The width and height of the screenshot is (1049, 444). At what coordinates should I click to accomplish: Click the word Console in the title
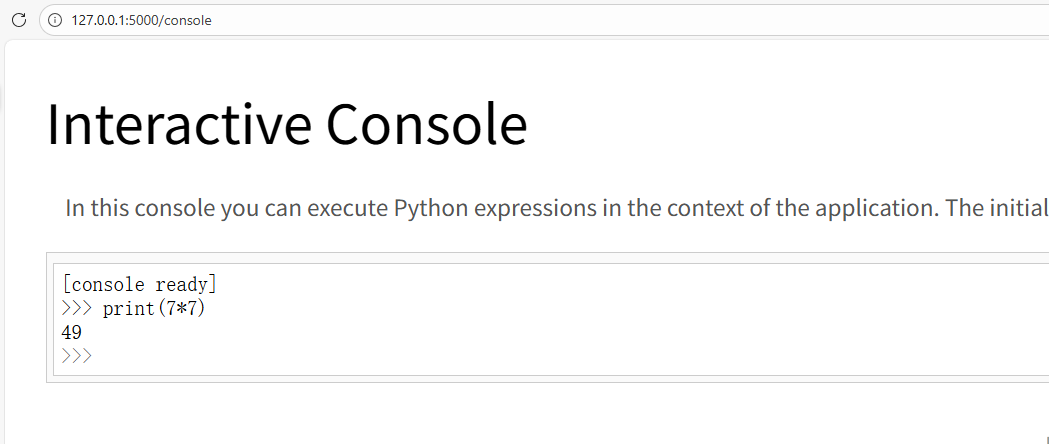(426, 125)
